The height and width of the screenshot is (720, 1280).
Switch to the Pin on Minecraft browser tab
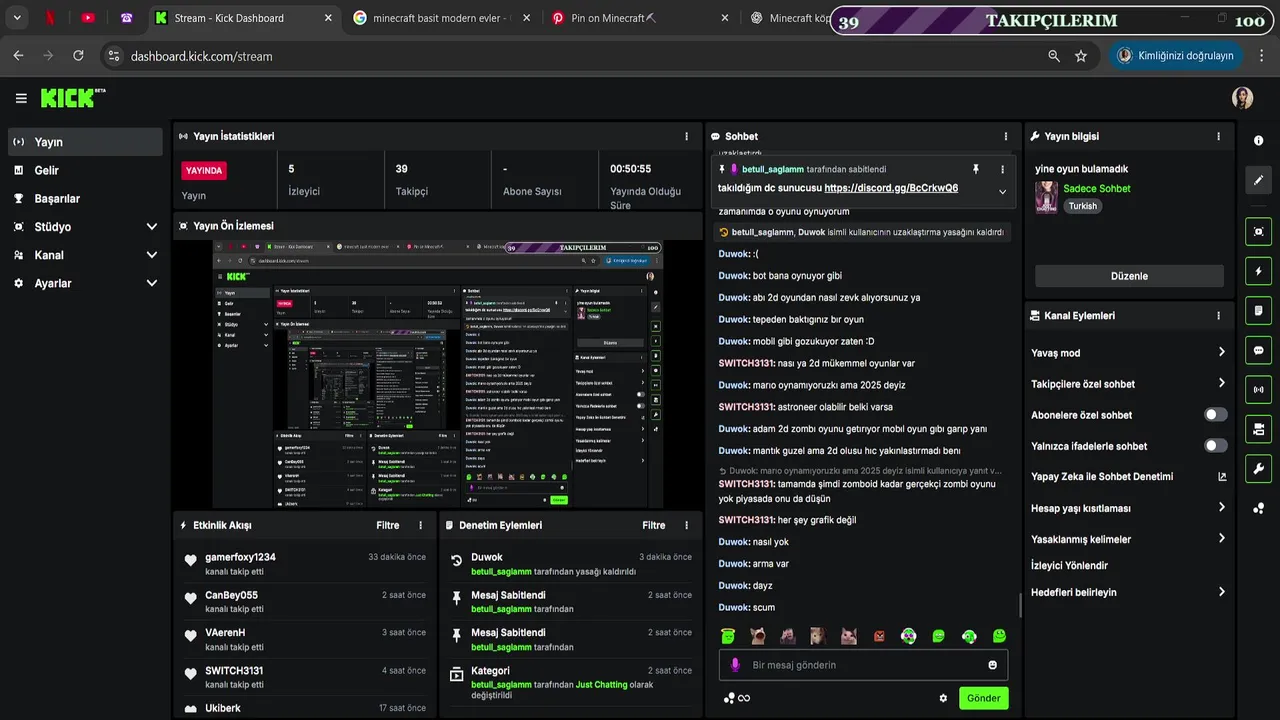click(x=640, y=18)
